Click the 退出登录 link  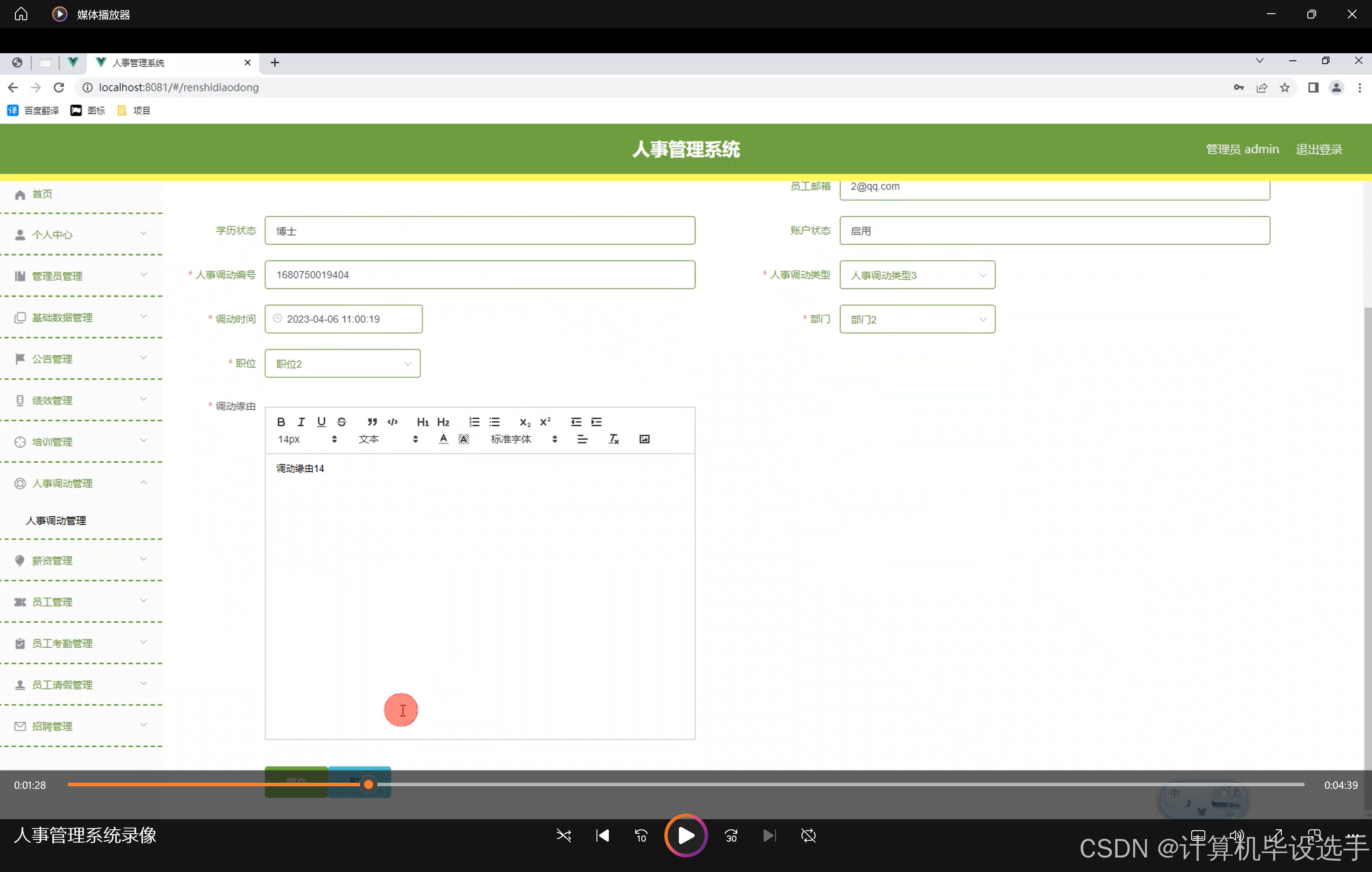click(1318, 149)
